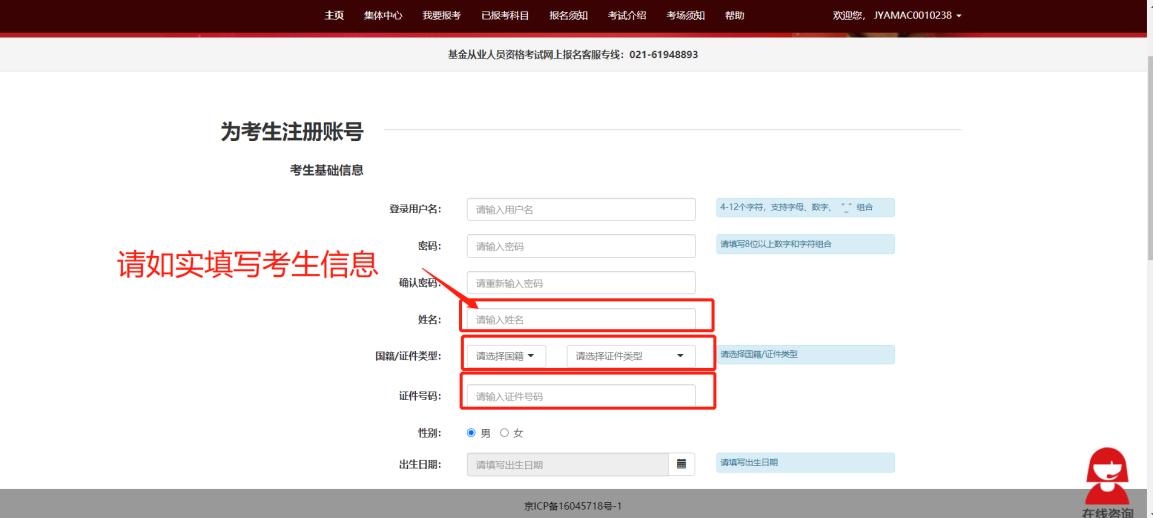
Task: Go to 主页 in the navigation bar
Action: point(334,15)
